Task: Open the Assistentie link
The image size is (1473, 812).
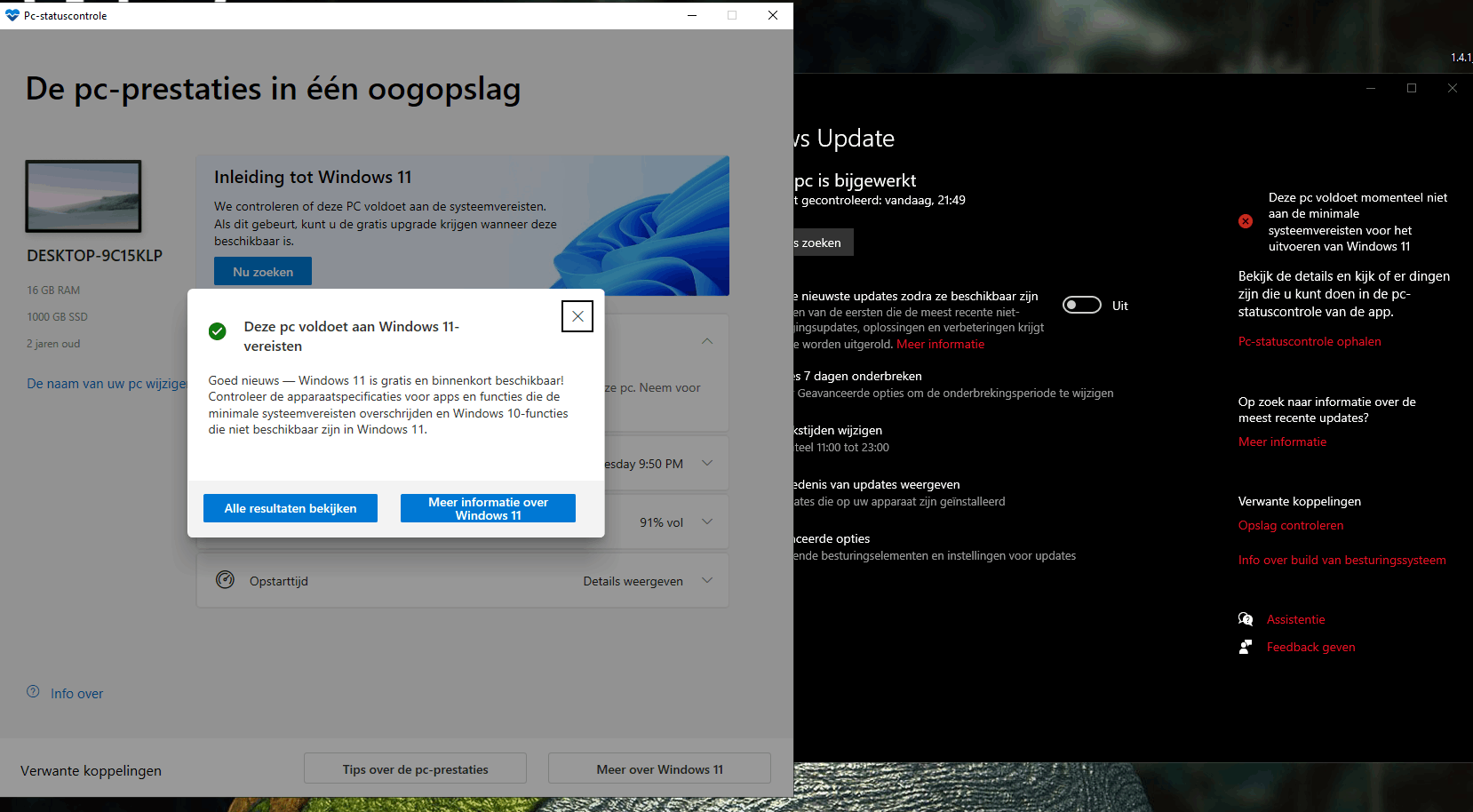Action: click(x=1295, y=619)
